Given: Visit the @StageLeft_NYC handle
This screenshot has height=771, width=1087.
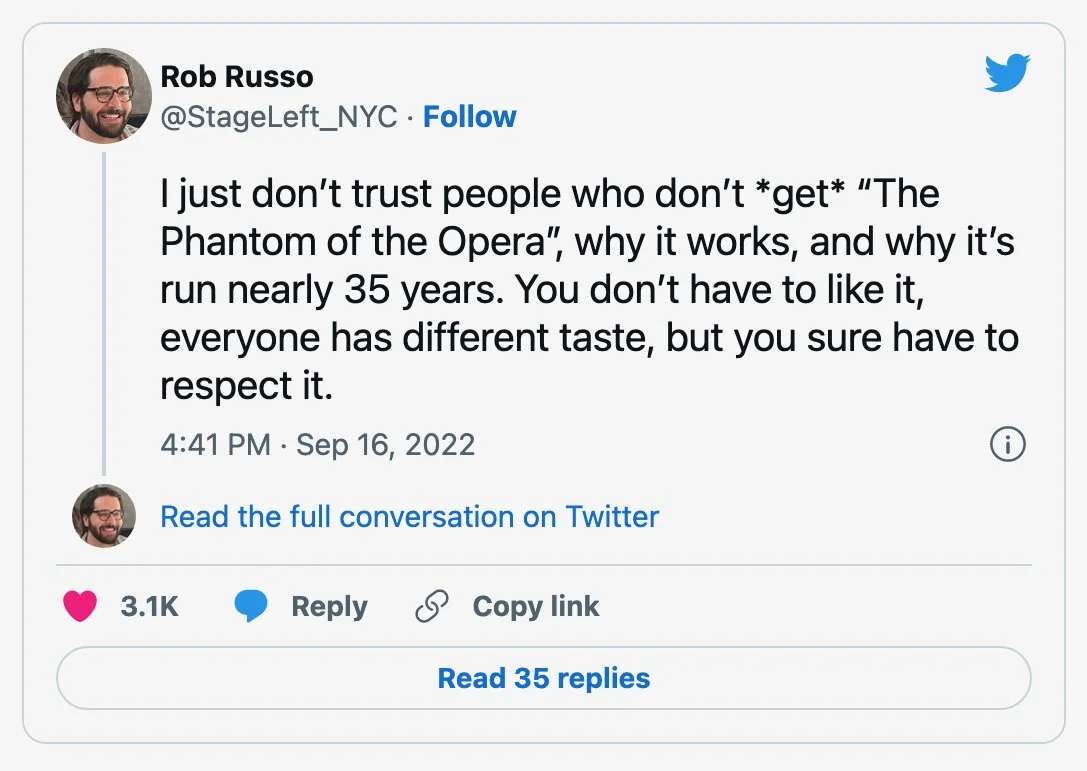Looking at the screenshot, I should click(x=278, y=117).
